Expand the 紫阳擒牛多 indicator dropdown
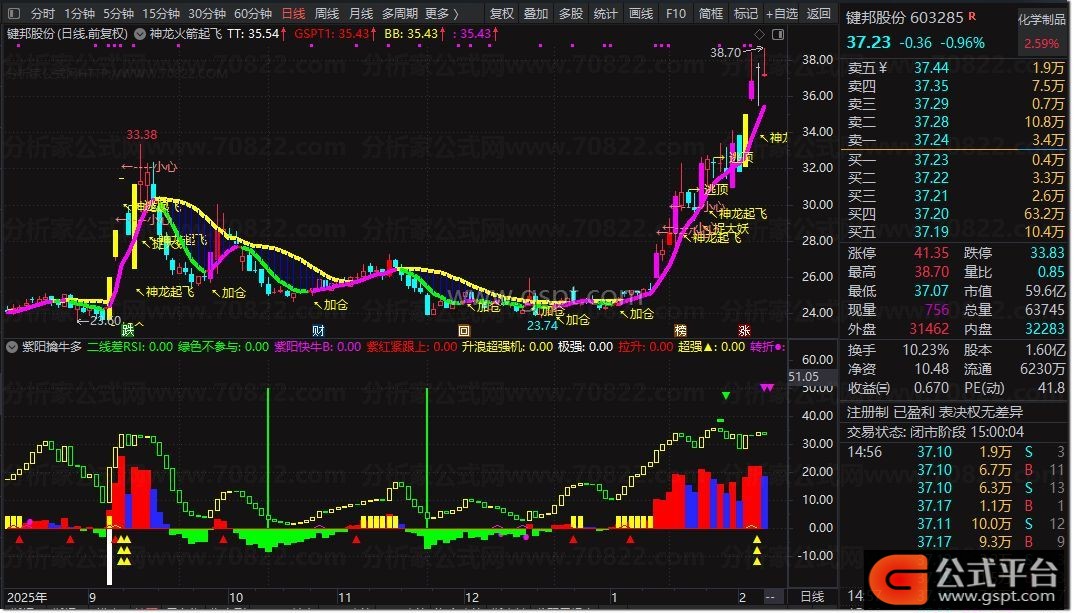This screenshot has width=1074, height=613. (x=12, y=347)
